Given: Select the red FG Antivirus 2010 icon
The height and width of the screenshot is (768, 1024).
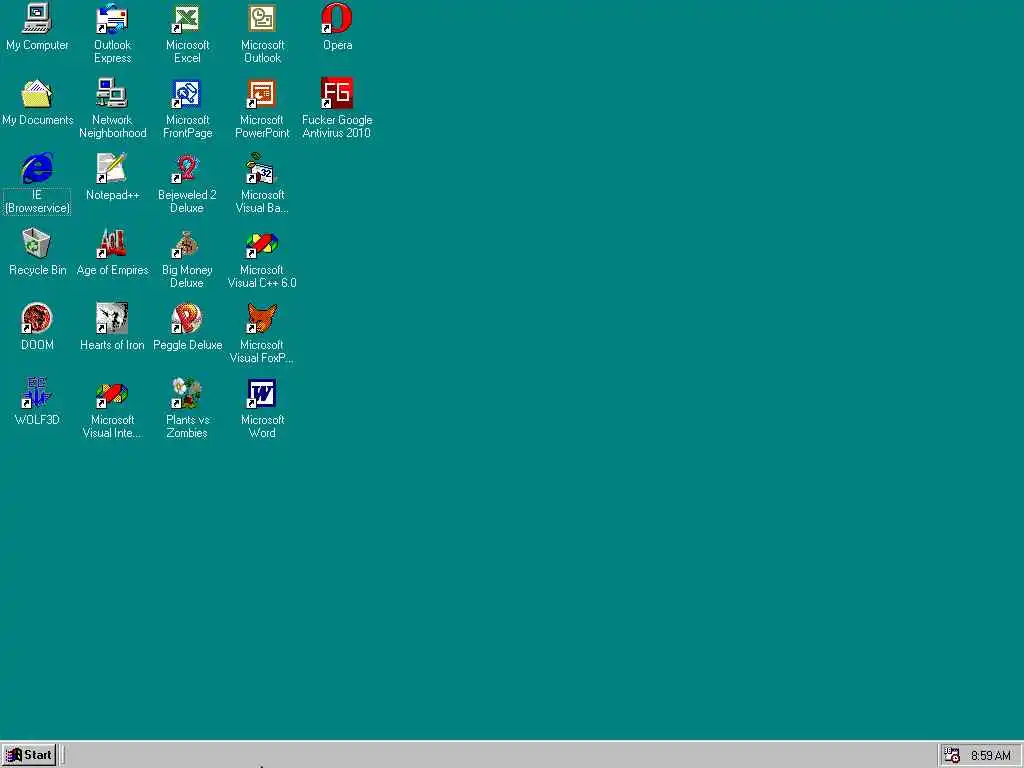Looking at the screenshot, I should tap(337, 93).
